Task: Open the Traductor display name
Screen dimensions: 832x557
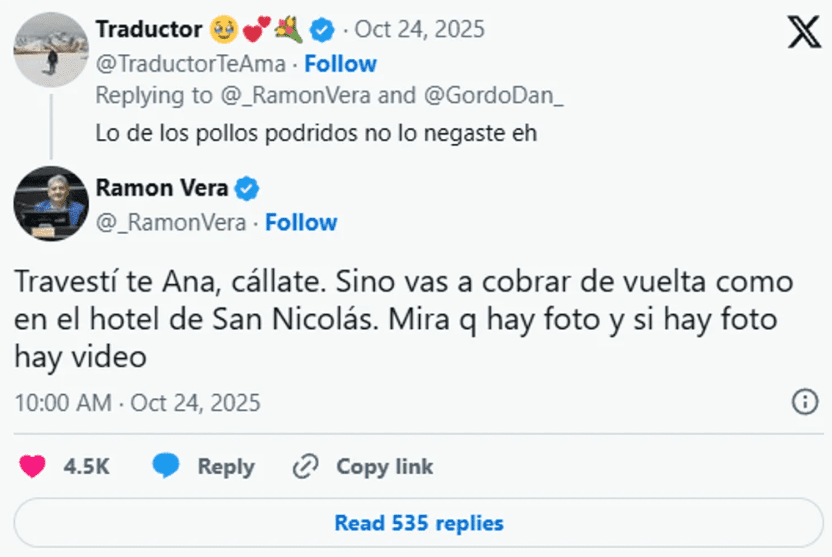Action: (149, 30)
